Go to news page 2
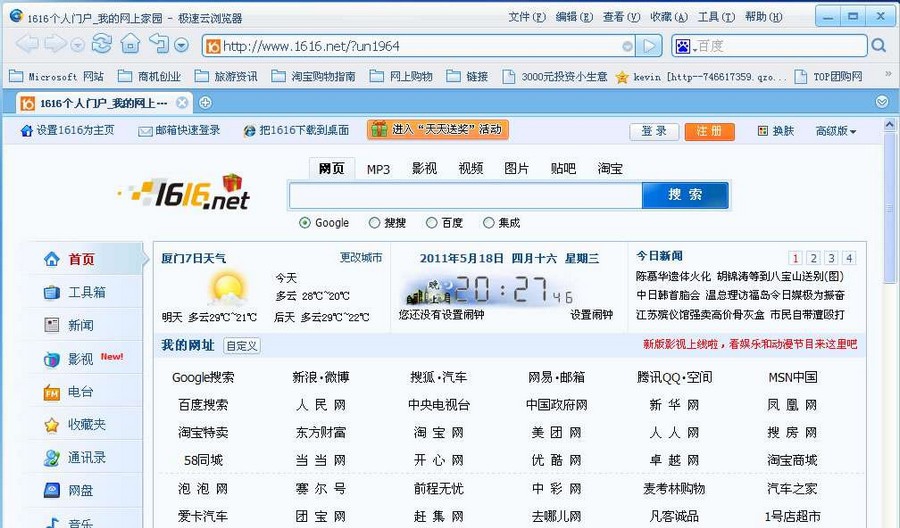Screen dimensions: 900x528 [x=813, y=258]
